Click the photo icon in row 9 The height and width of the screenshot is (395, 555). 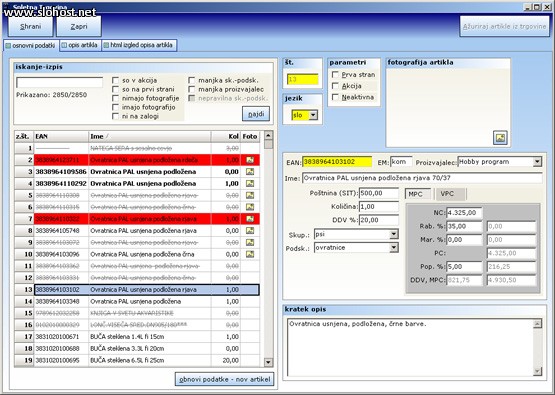tap(250, 242)
